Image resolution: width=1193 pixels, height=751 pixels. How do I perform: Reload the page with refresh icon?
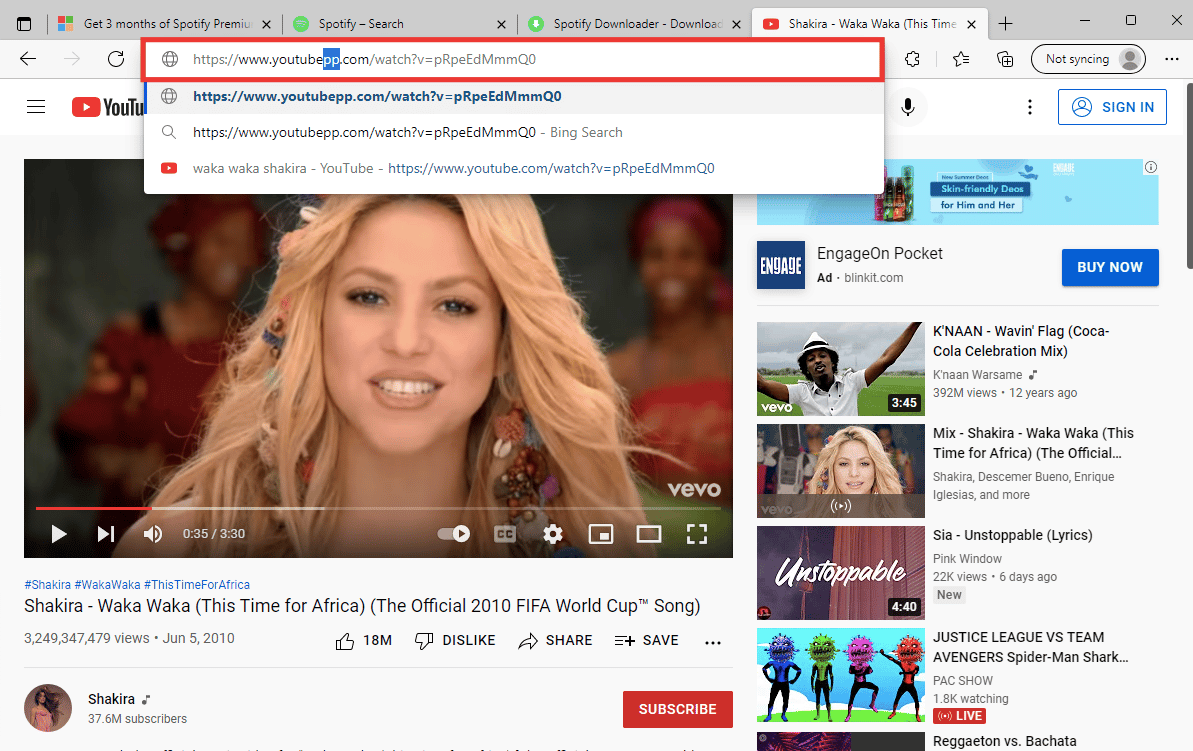[x=116, y=59]
